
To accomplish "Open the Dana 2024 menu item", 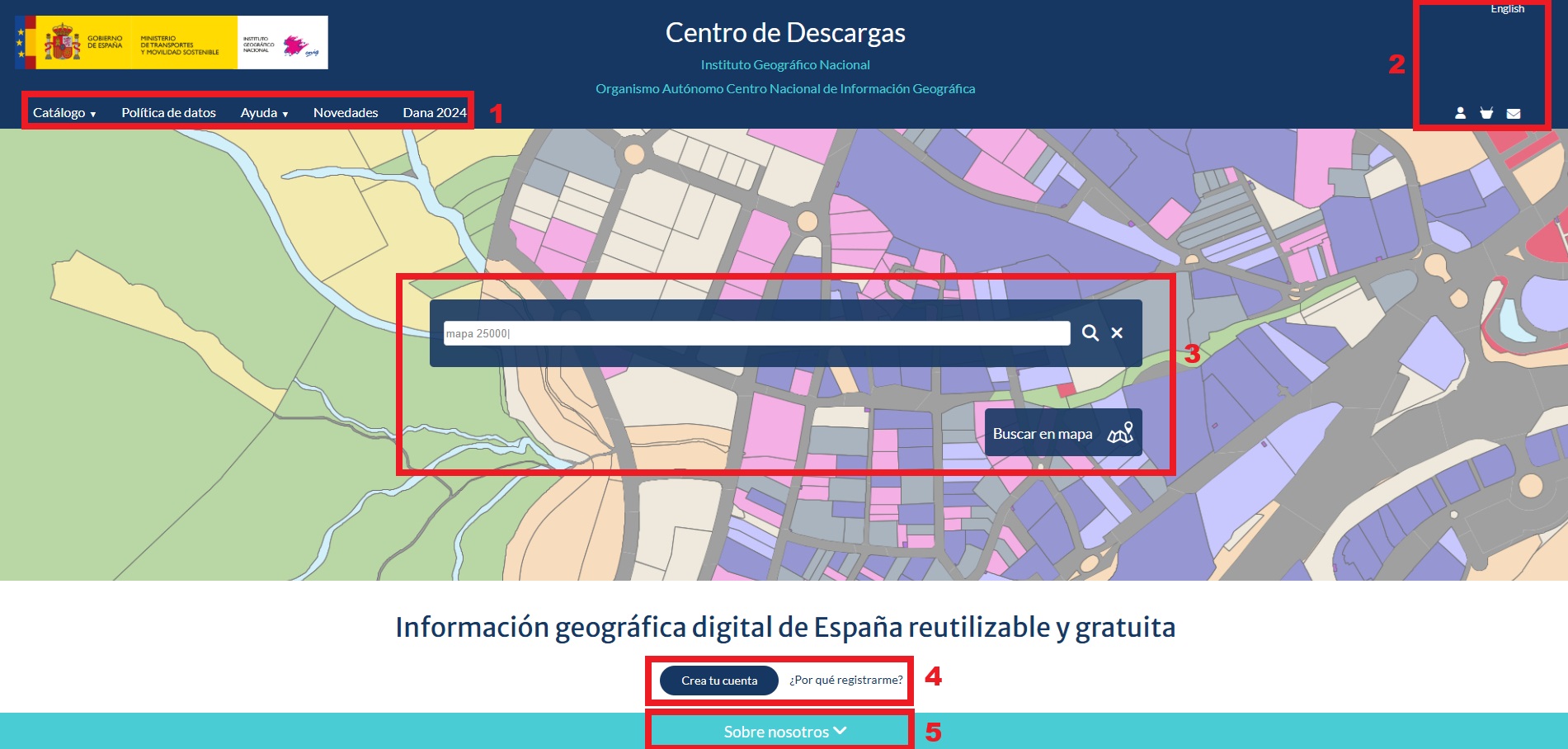I will pos(435,113).
